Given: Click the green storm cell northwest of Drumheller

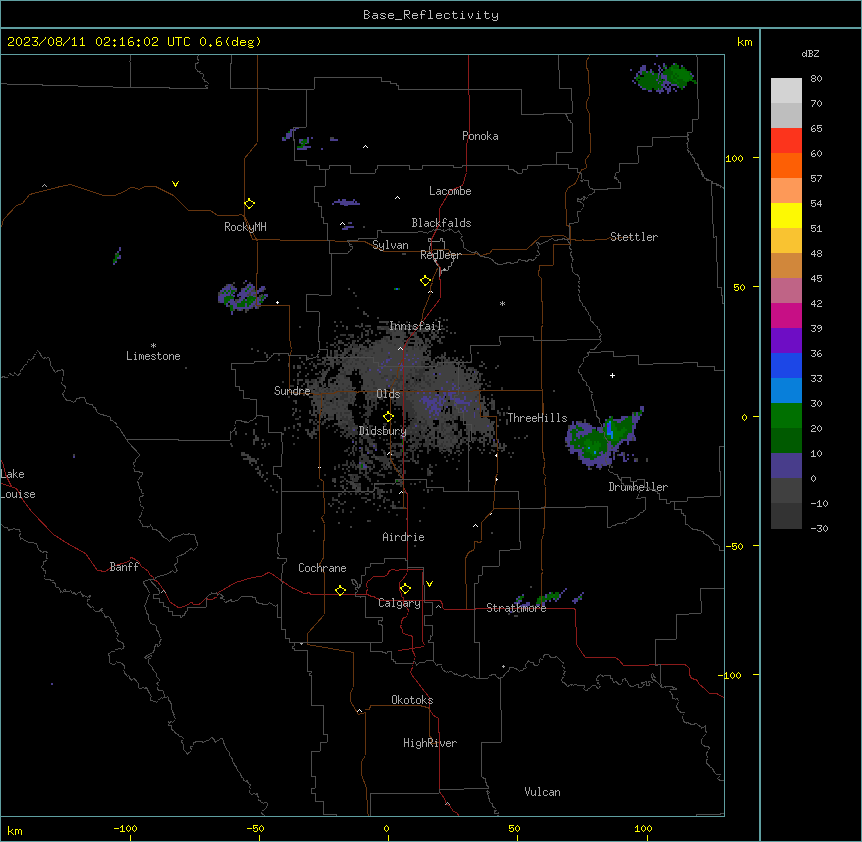Looking at the screenshot, I should pos(604,437).
